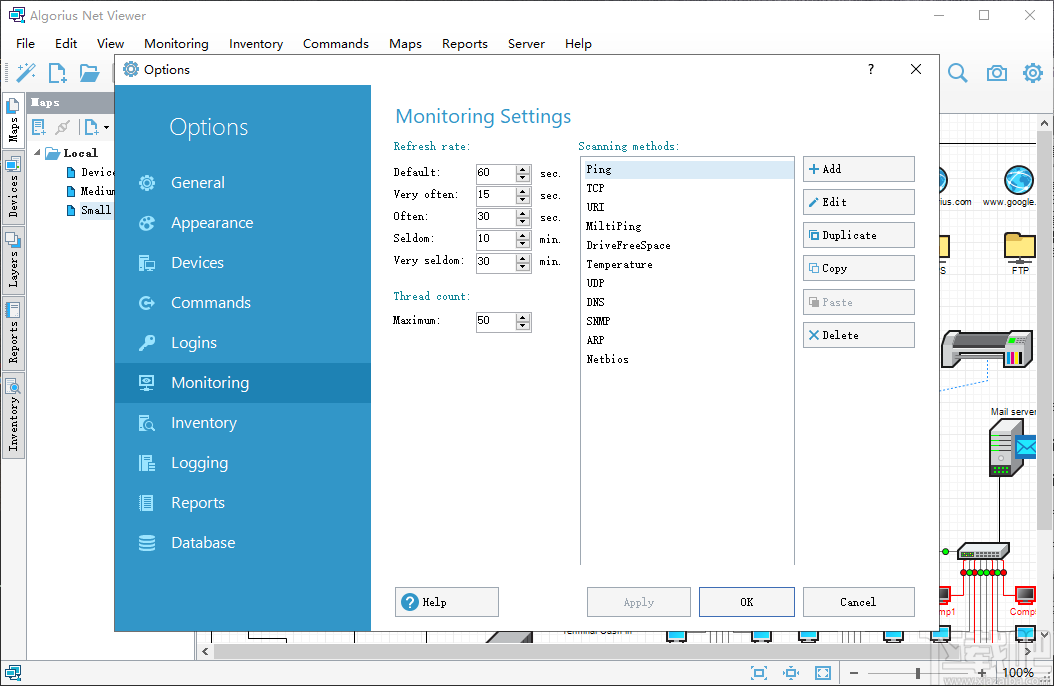Open the Appearance options section
The width and height of the screenshot is (1054, 686).
pyautogui.click(x=212, y=223)
